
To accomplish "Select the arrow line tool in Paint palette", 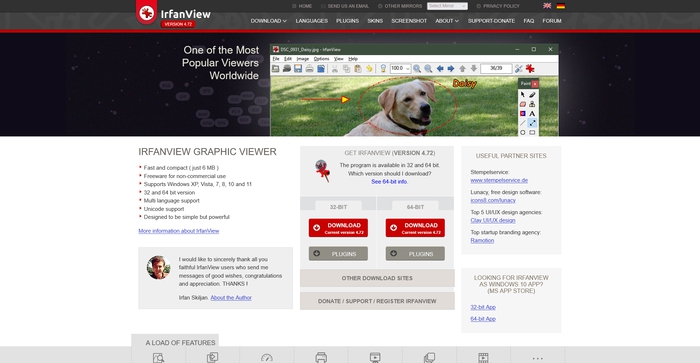I will click(532, 123).
